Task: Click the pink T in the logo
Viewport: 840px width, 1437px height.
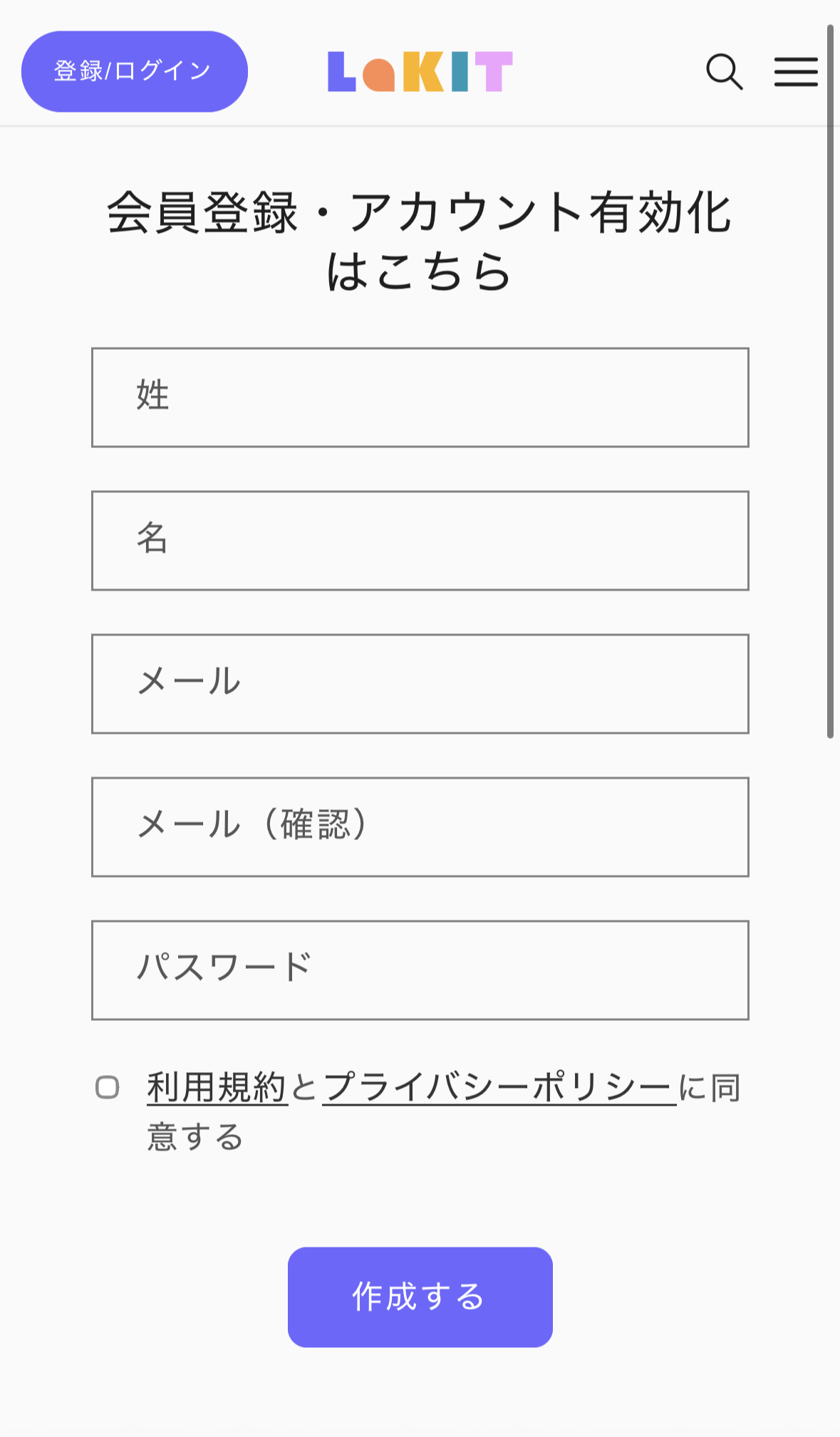Action: (494, 72)
